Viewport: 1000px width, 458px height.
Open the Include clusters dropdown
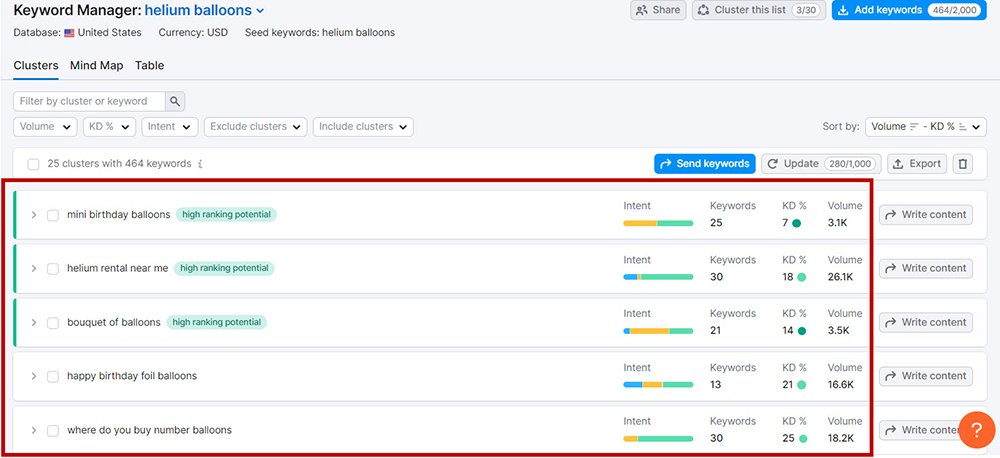pyautogui.click(x=363, y=127)
